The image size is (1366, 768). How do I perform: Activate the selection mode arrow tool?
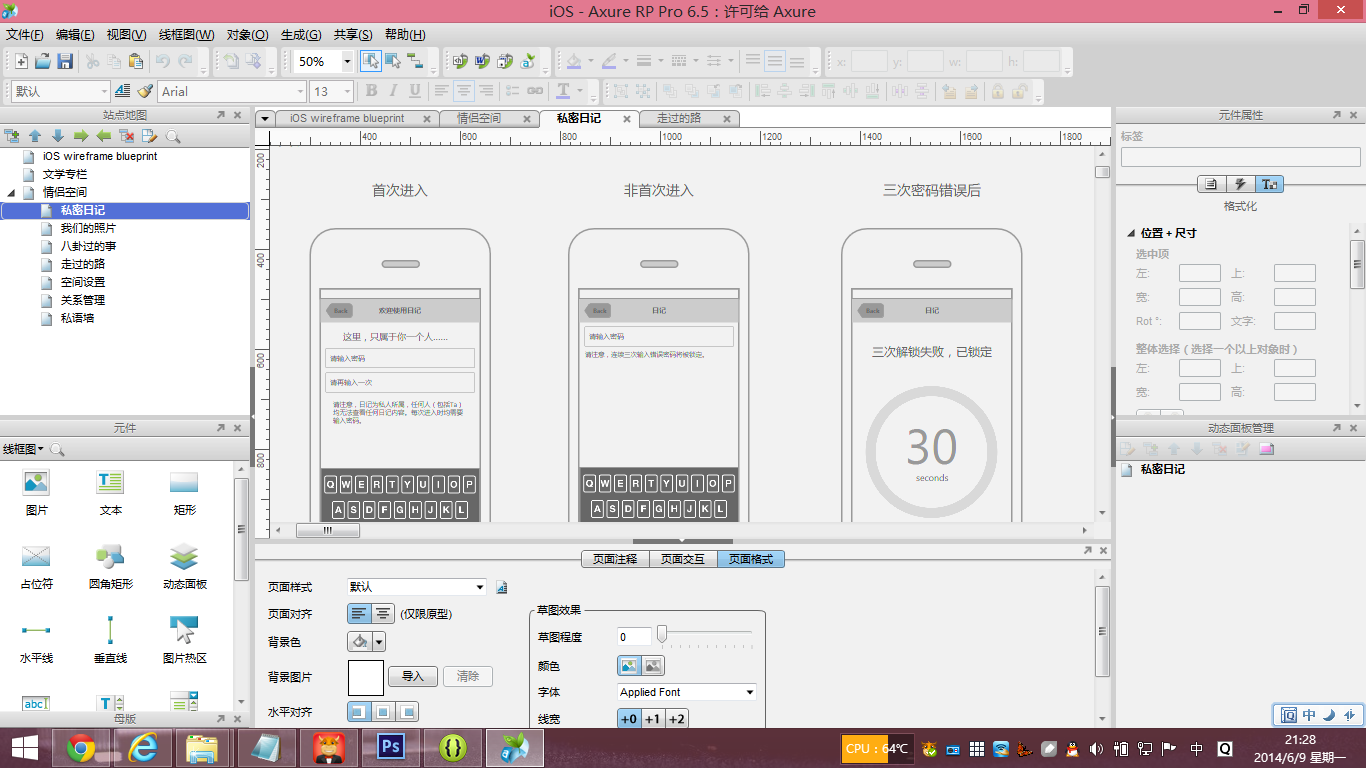tap(371, 61)
